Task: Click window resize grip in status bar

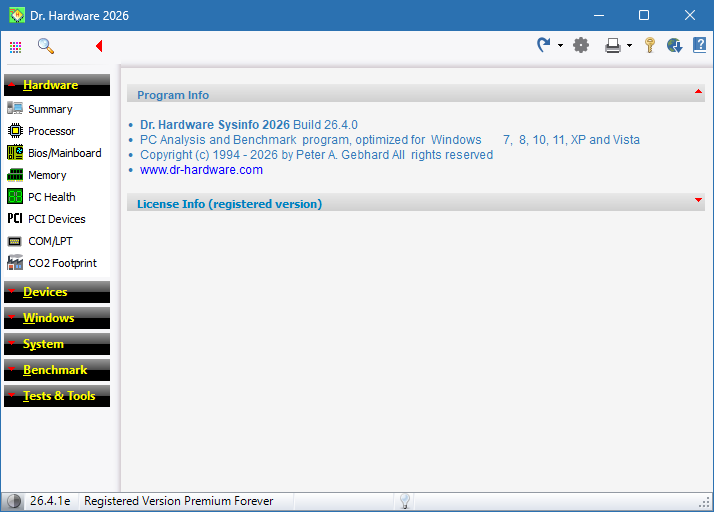Action: point(704,502)
